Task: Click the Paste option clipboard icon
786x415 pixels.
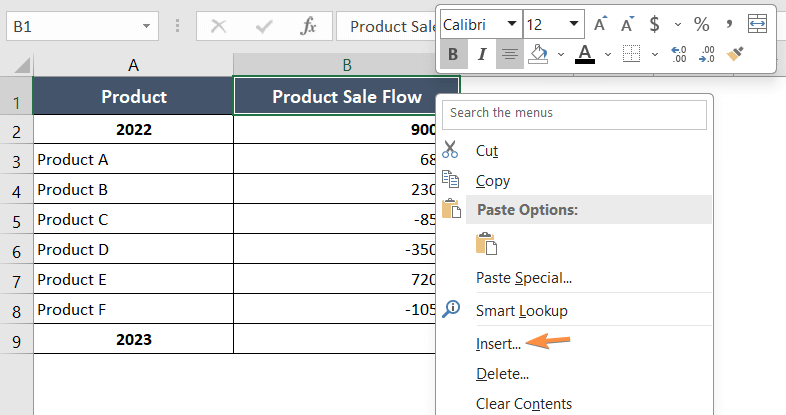Action: (486, 244)
